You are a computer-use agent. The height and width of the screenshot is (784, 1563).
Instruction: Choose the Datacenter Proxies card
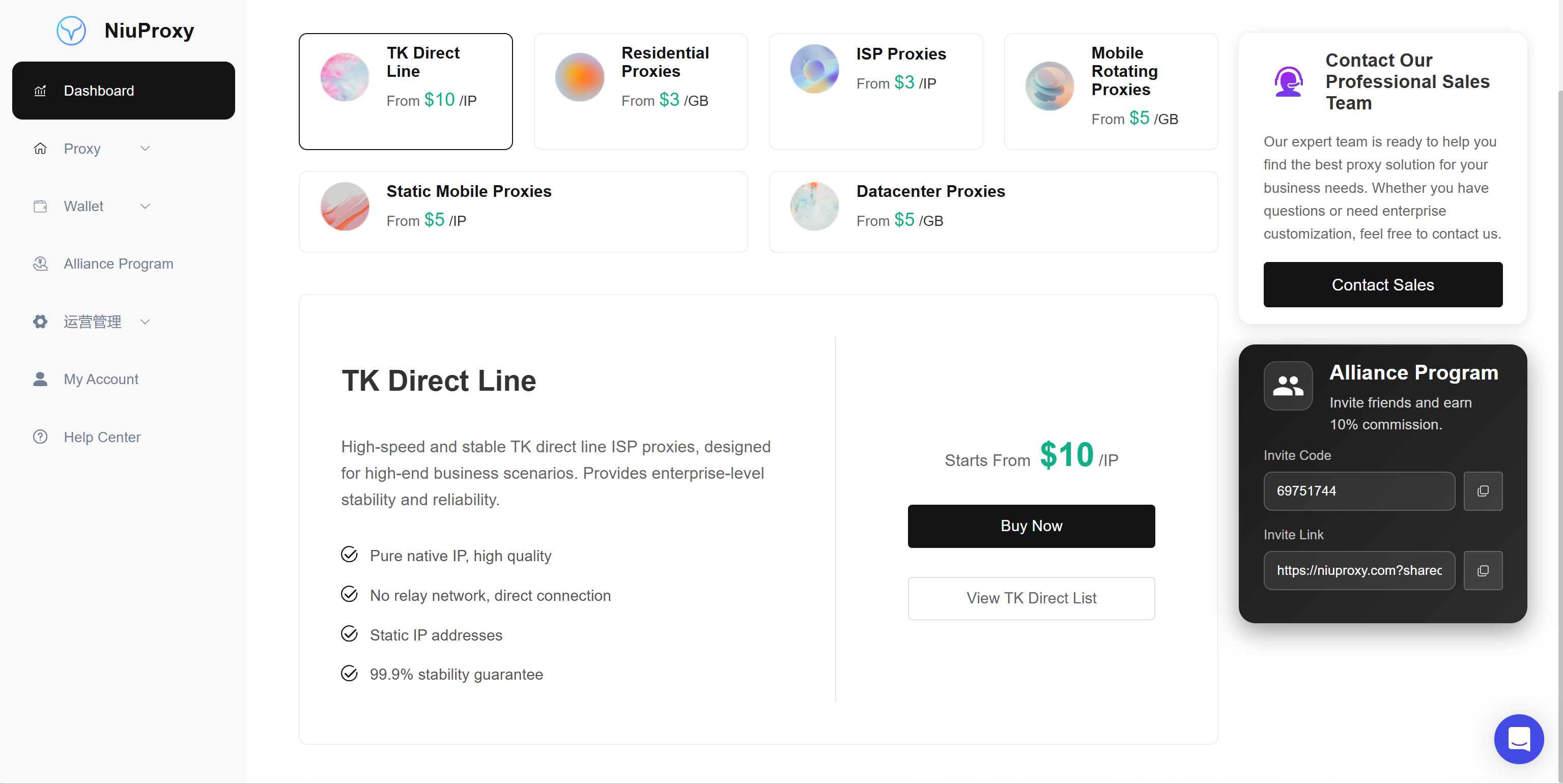point(993,212)
